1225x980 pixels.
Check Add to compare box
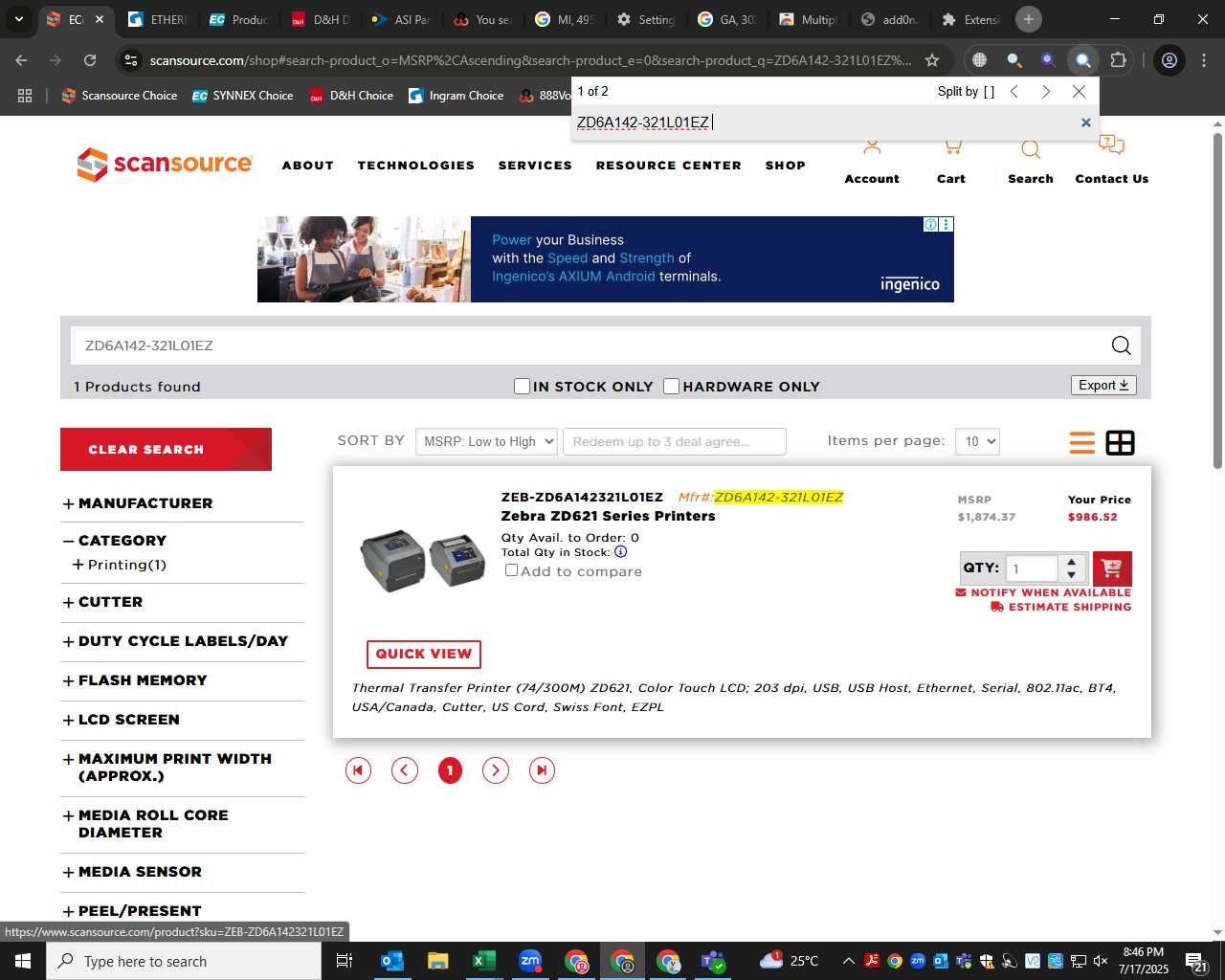click(511, 569)
